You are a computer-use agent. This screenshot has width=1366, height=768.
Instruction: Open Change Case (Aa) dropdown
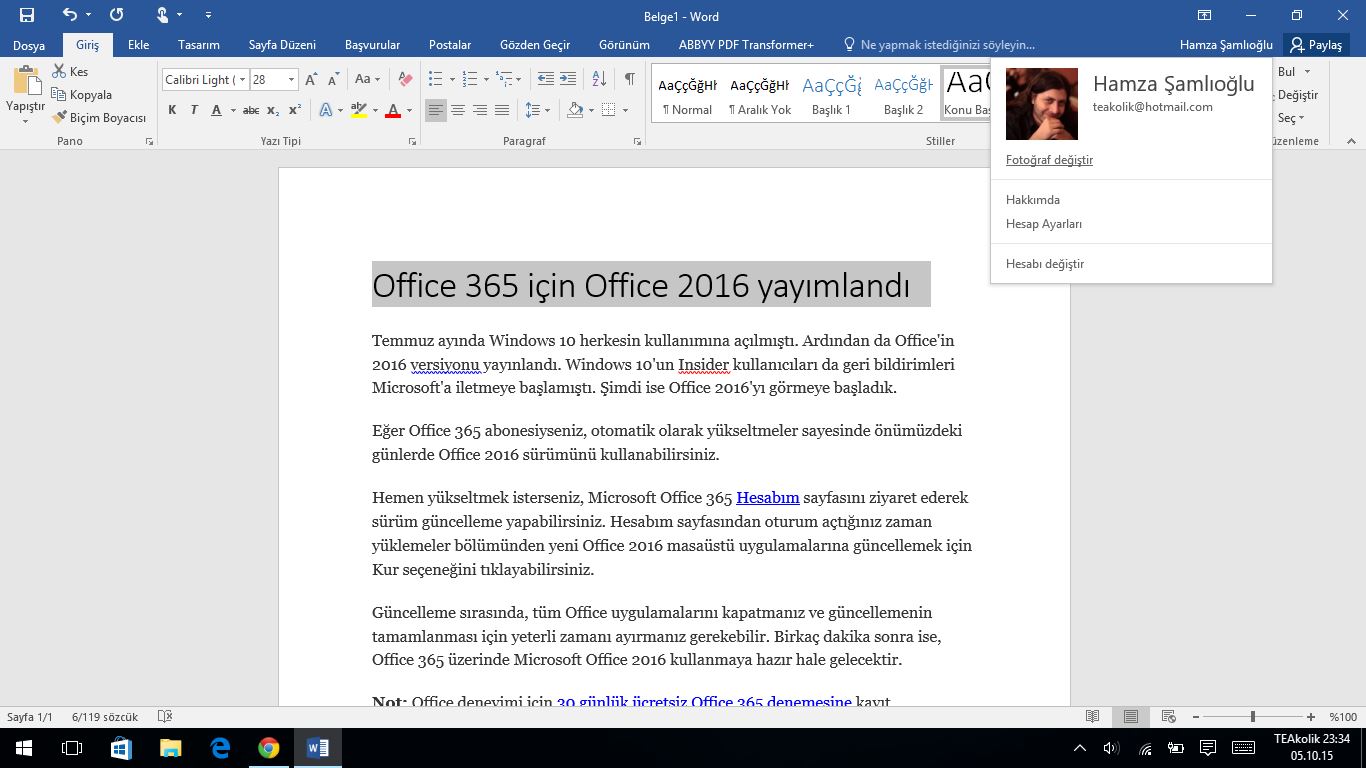(x=367, y=79)
